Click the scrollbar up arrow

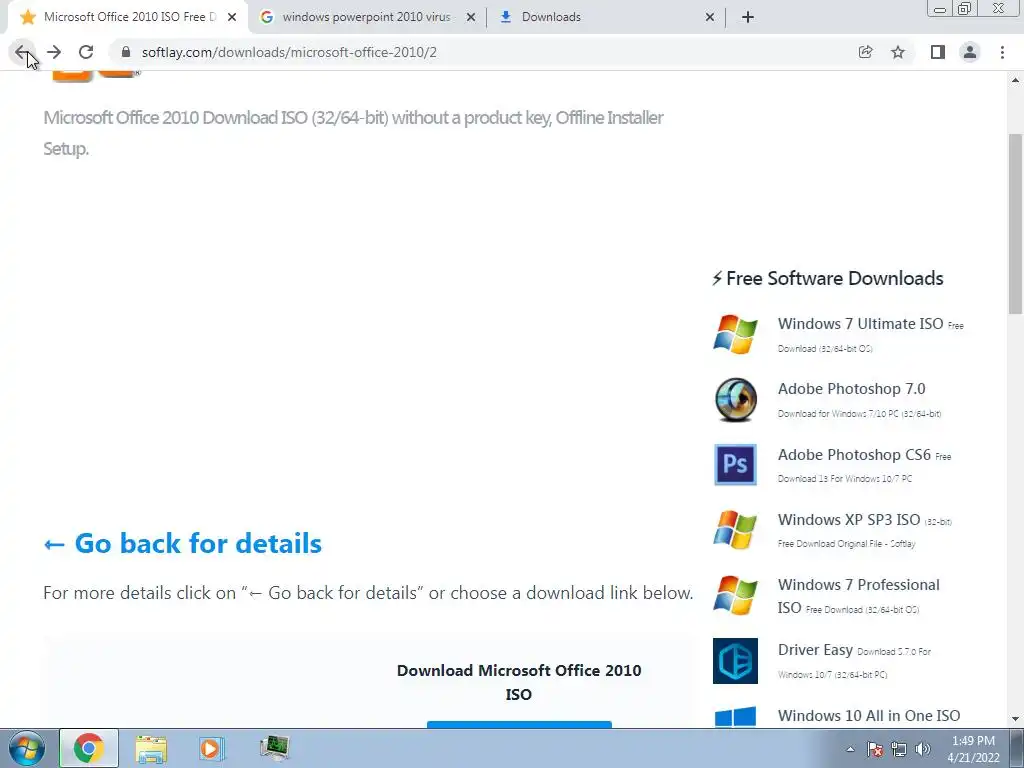pyautogui.click(x=1016, y=80)
